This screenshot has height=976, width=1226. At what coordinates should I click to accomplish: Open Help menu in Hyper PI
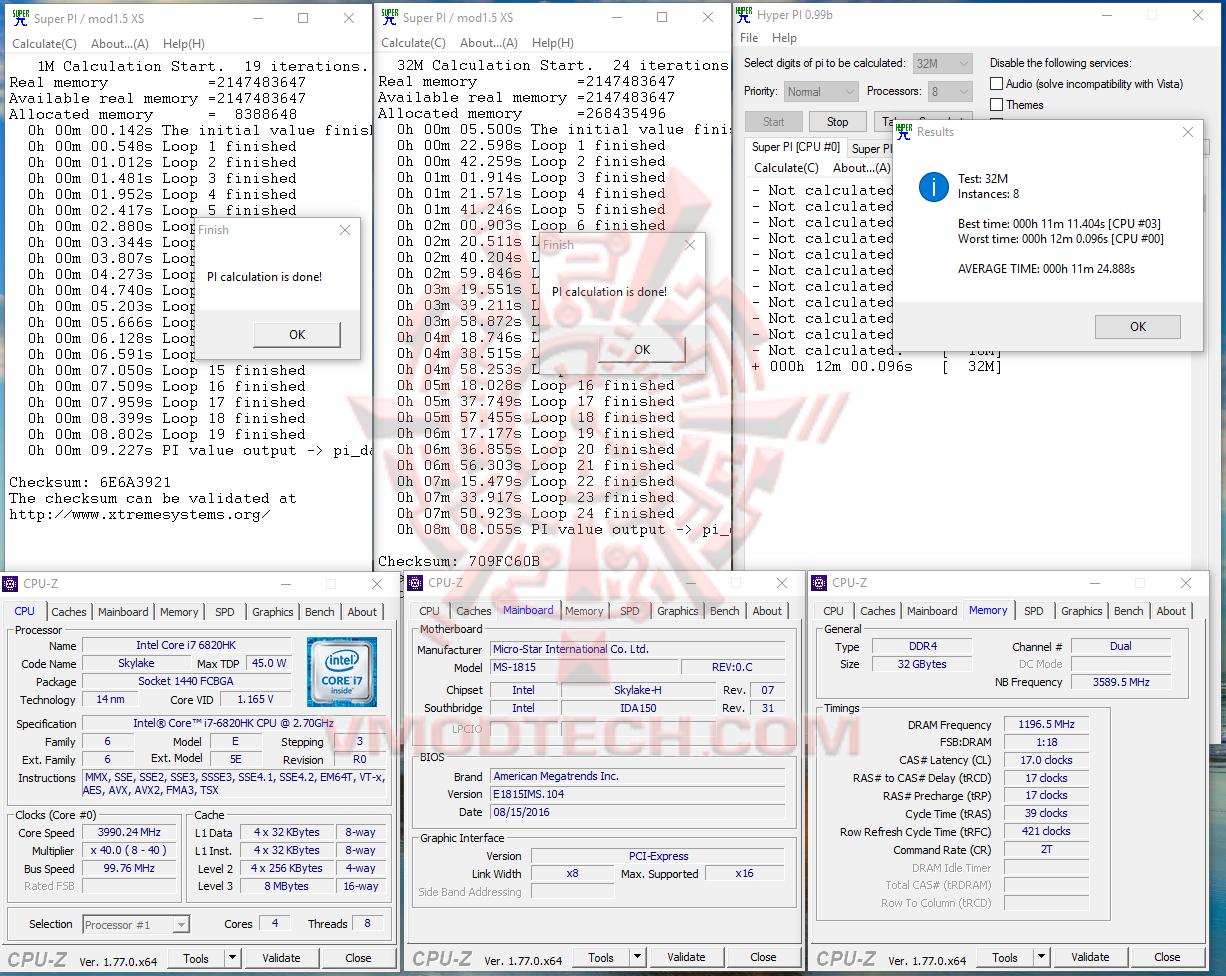[x=785, y=38]
